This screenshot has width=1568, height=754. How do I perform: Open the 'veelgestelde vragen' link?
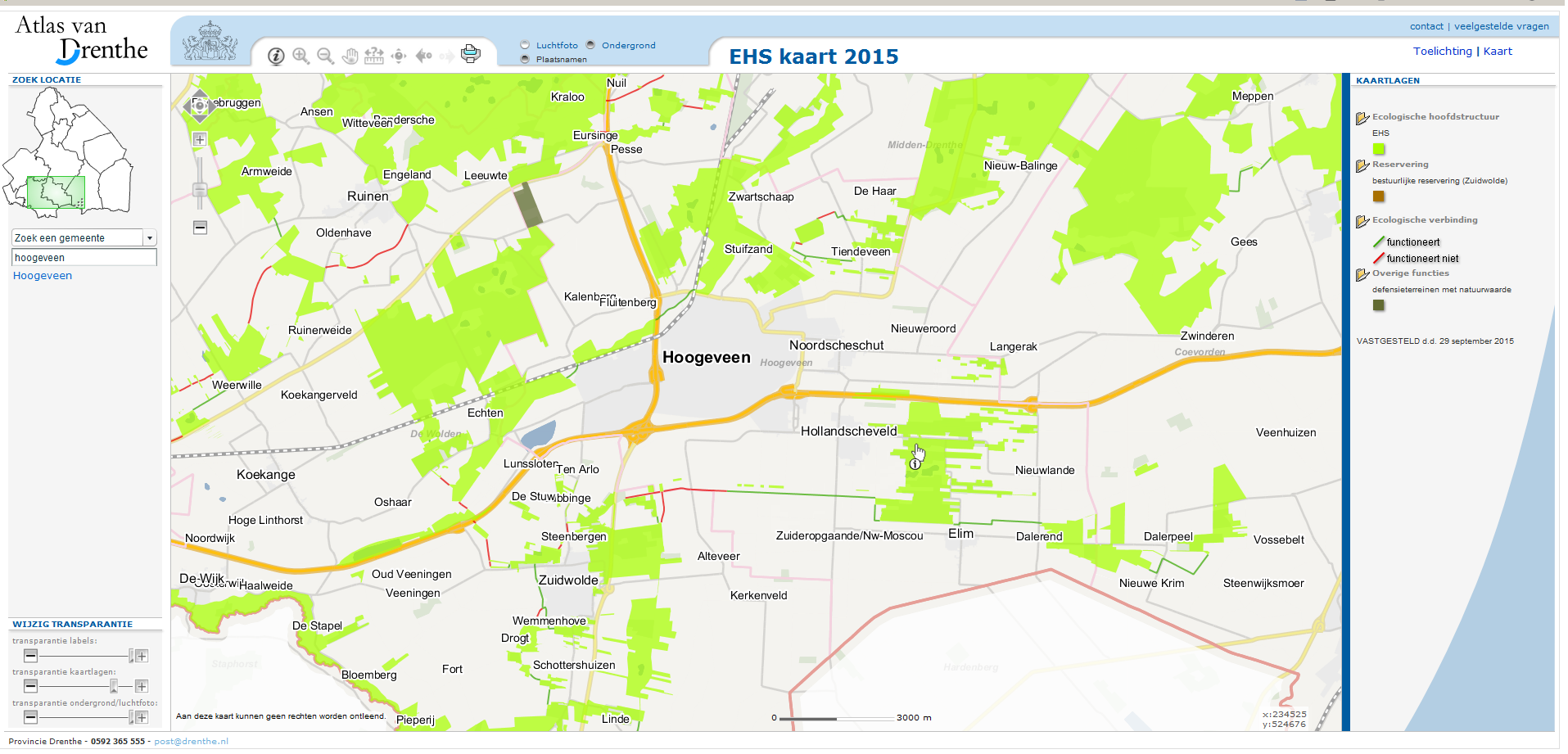click(x=1501, y=26)
